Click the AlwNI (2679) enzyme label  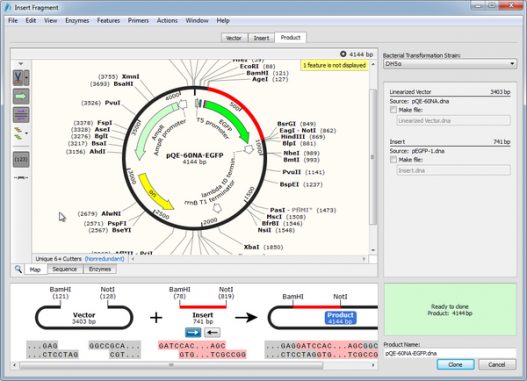(99, 214)
